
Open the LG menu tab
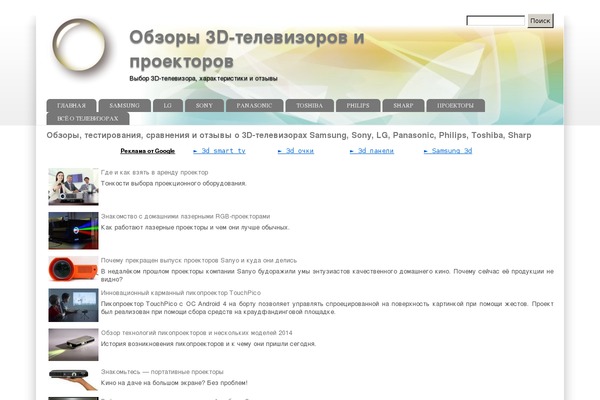click(168, 105)
